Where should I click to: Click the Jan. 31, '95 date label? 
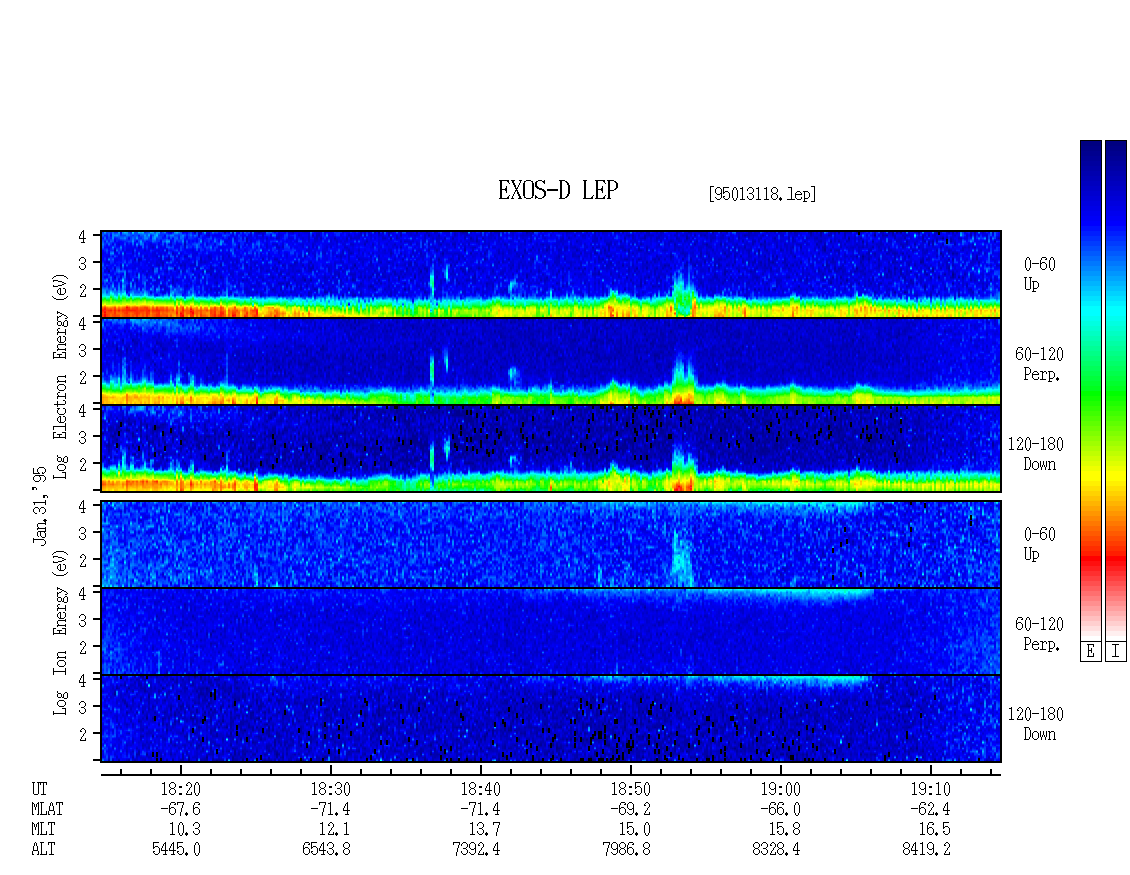[40, 505]
